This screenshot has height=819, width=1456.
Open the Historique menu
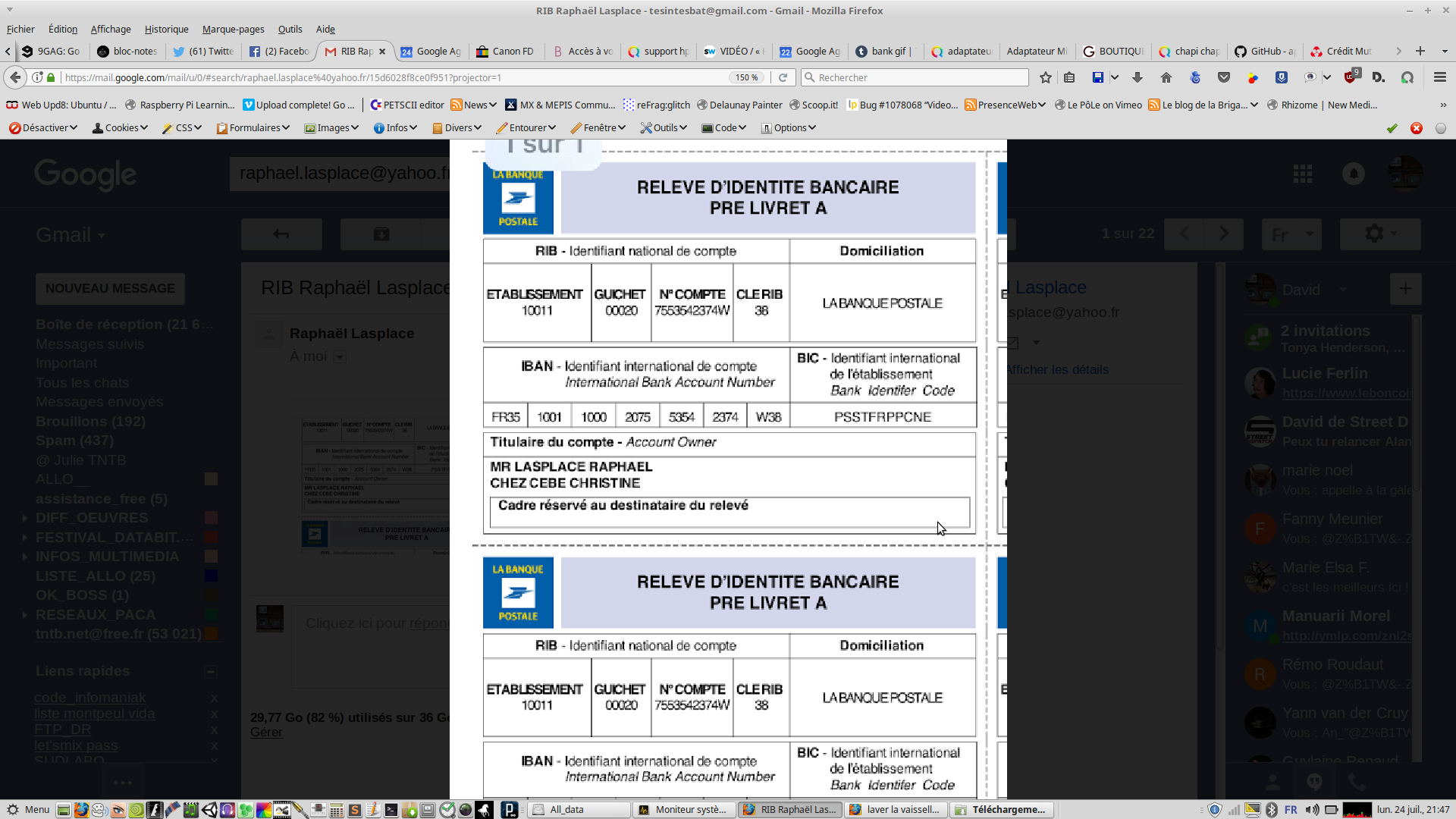click(166, 29)
